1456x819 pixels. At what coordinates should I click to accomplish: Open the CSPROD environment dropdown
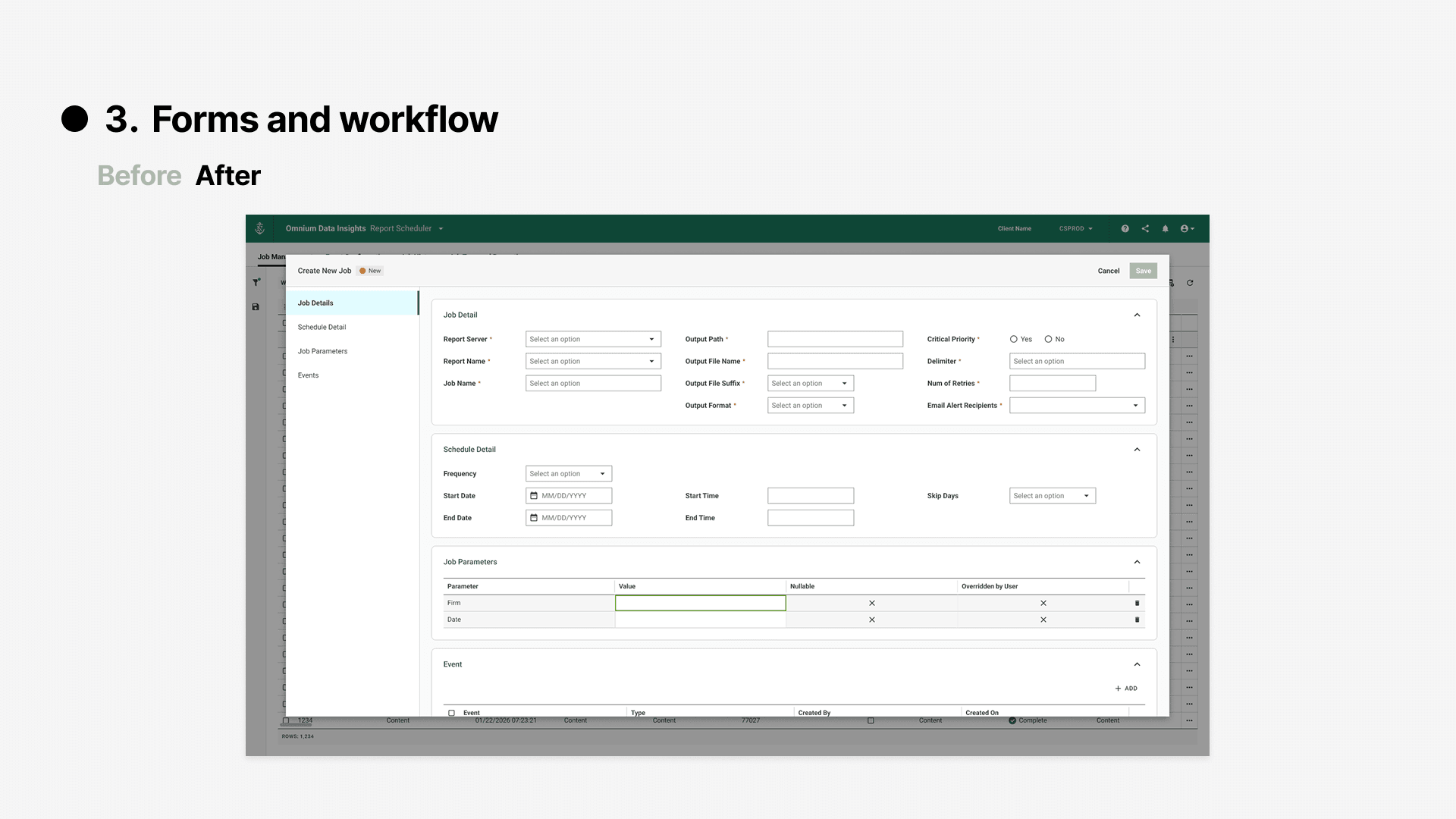coord(1076,228)
